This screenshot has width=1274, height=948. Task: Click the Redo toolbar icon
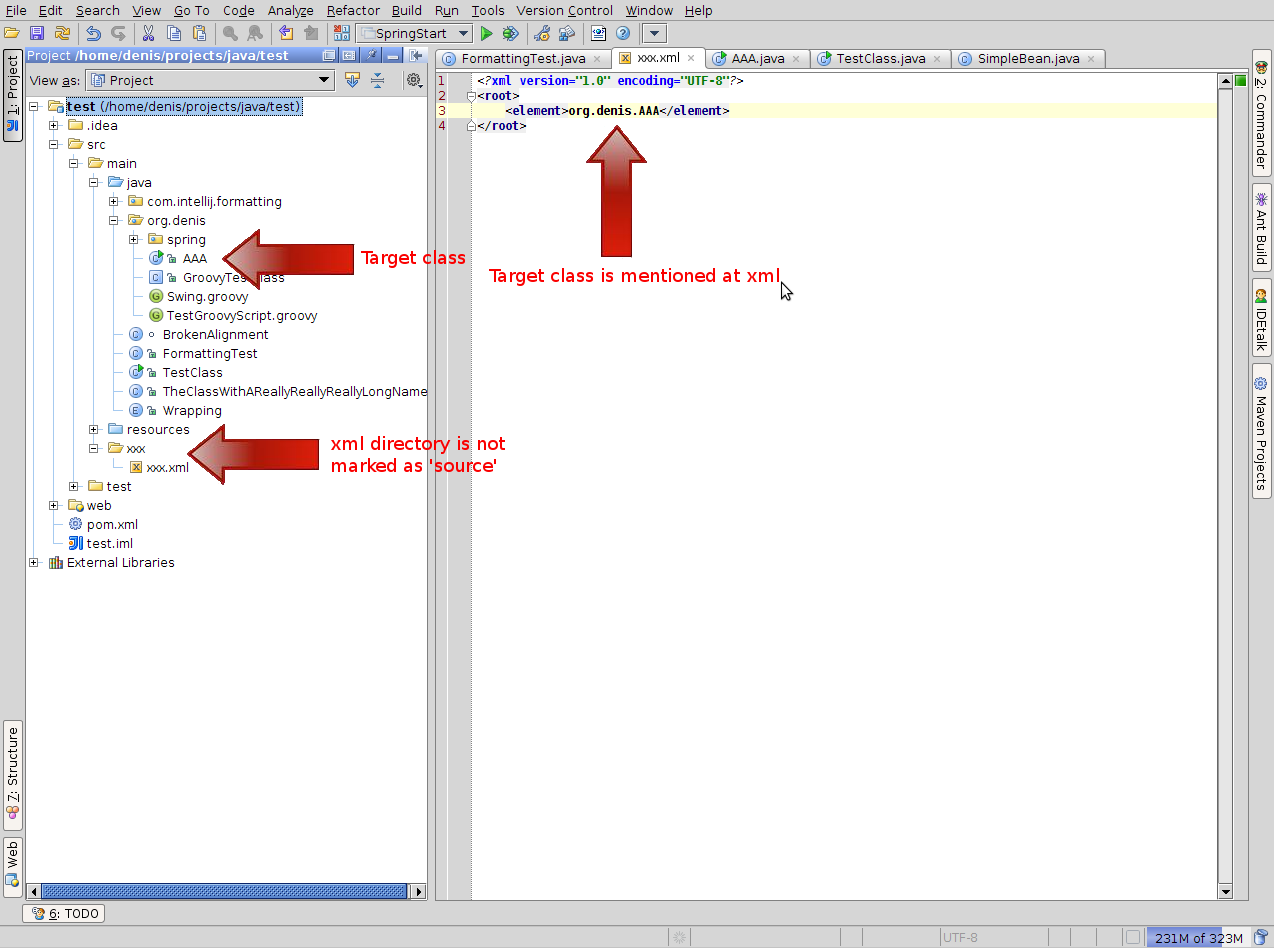tap(118, 33)
